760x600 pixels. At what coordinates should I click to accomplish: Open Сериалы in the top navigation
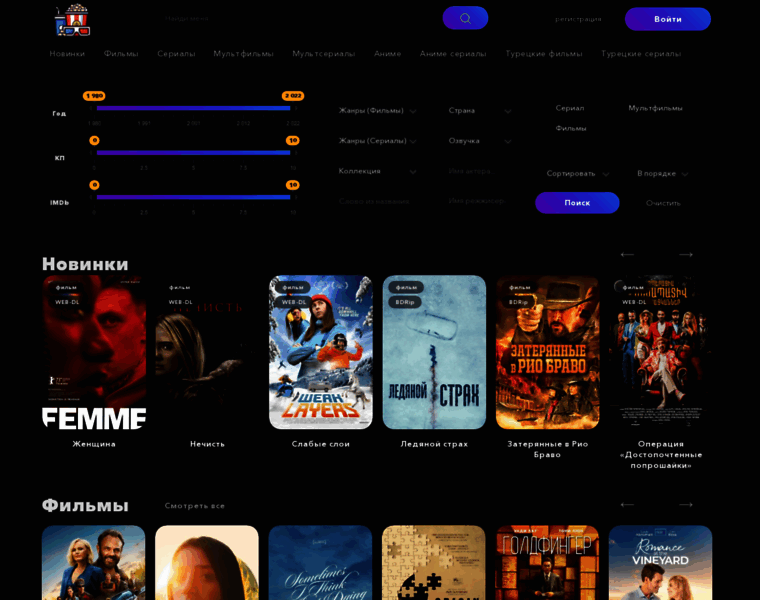(x=176, y=54)
